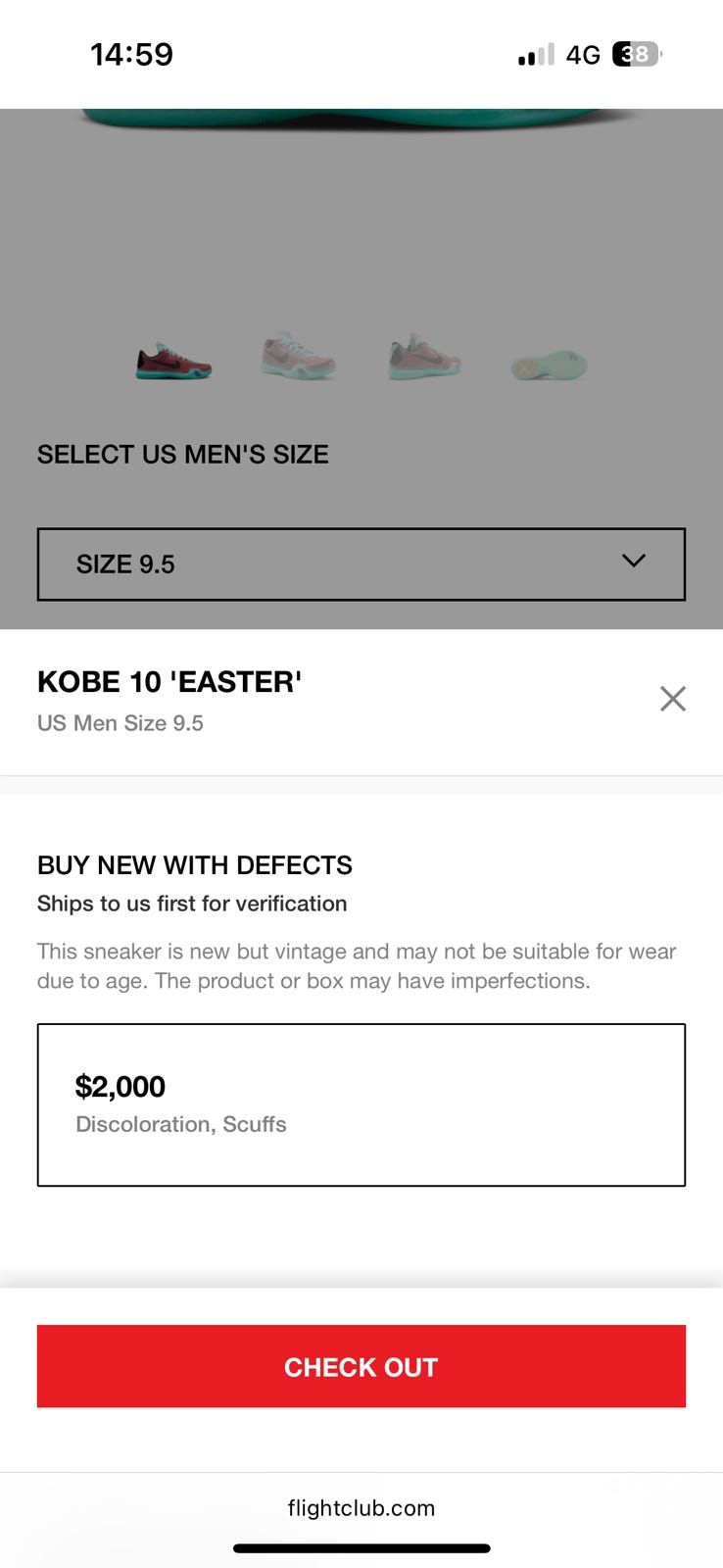Tap the KOBE 10 'EASTER' title
This screenshot has width=723, height=1568.
click(x=169, y=682)
